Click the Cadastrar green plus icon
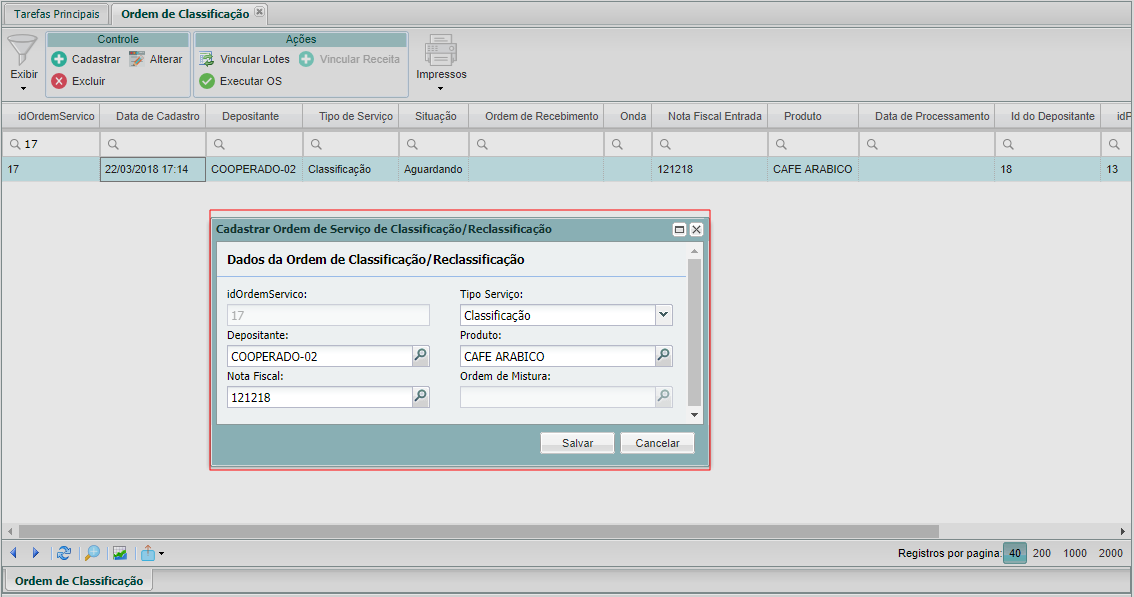This screenshot has height=597, width=1134. pyautogui.click(x=59, y=59)
